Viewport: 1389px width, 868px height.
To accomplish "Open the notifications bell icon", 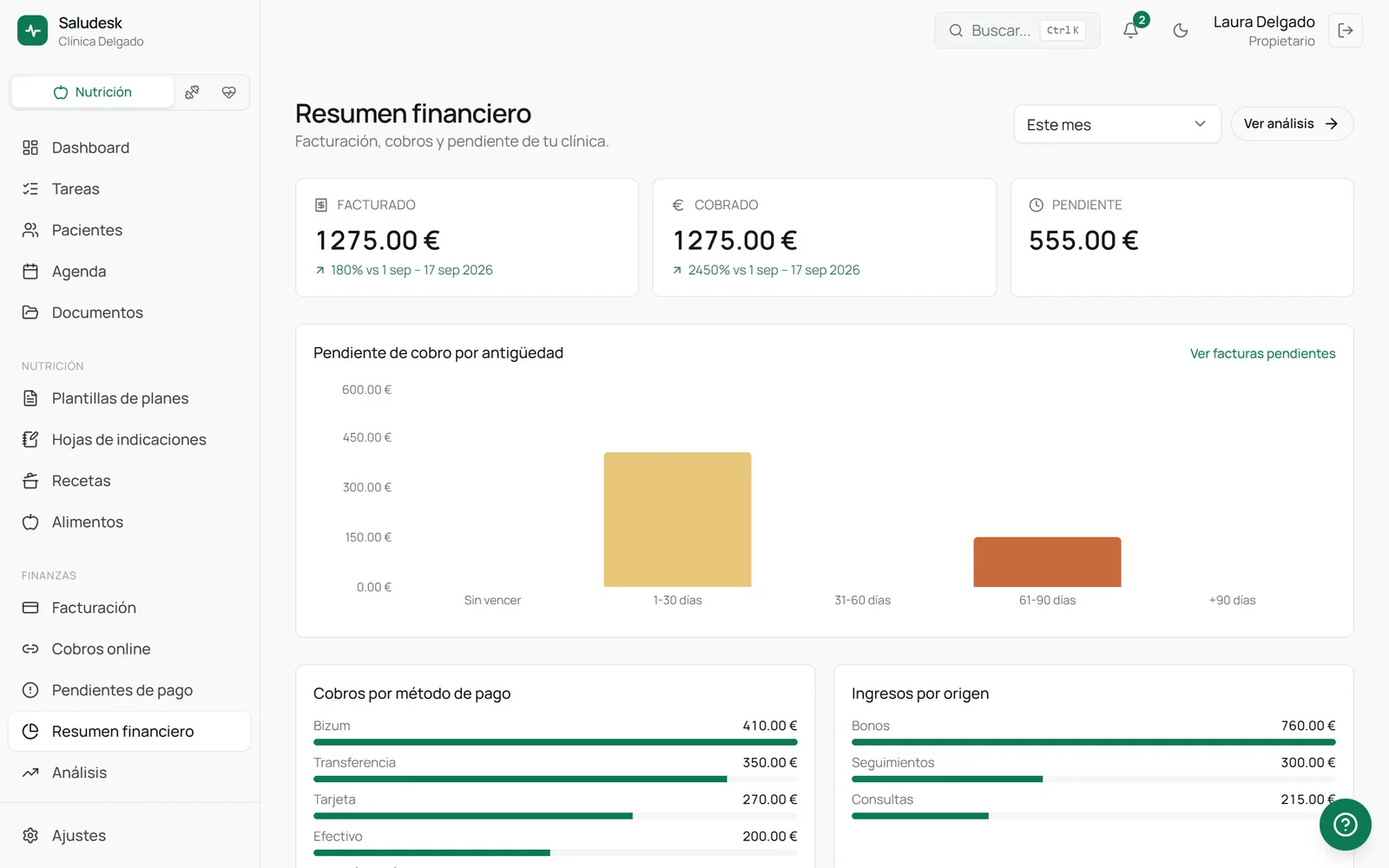I will tap(1130, 30).
